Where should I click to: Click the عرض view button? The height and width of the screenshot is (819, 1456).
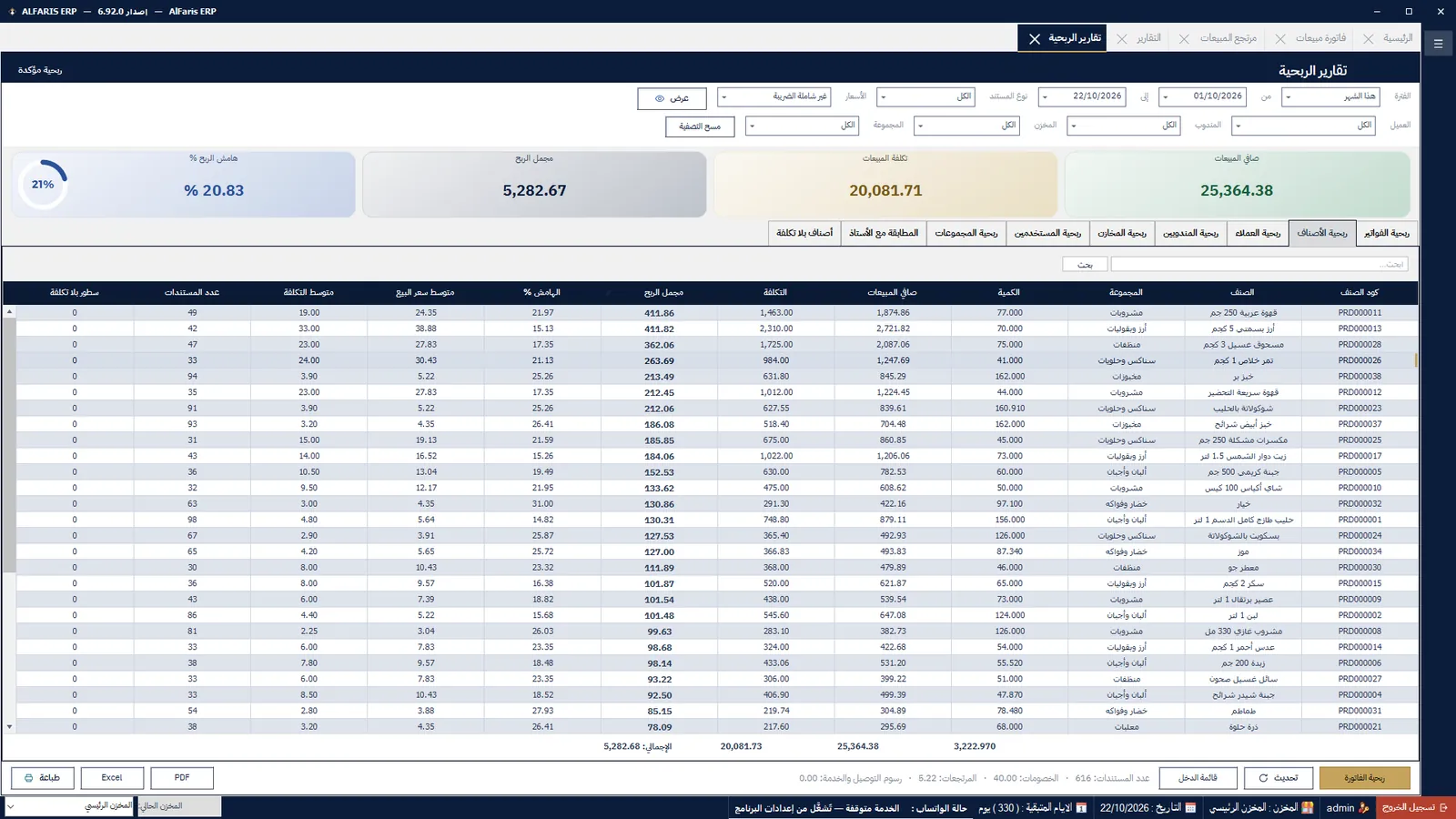coord(672,98)
